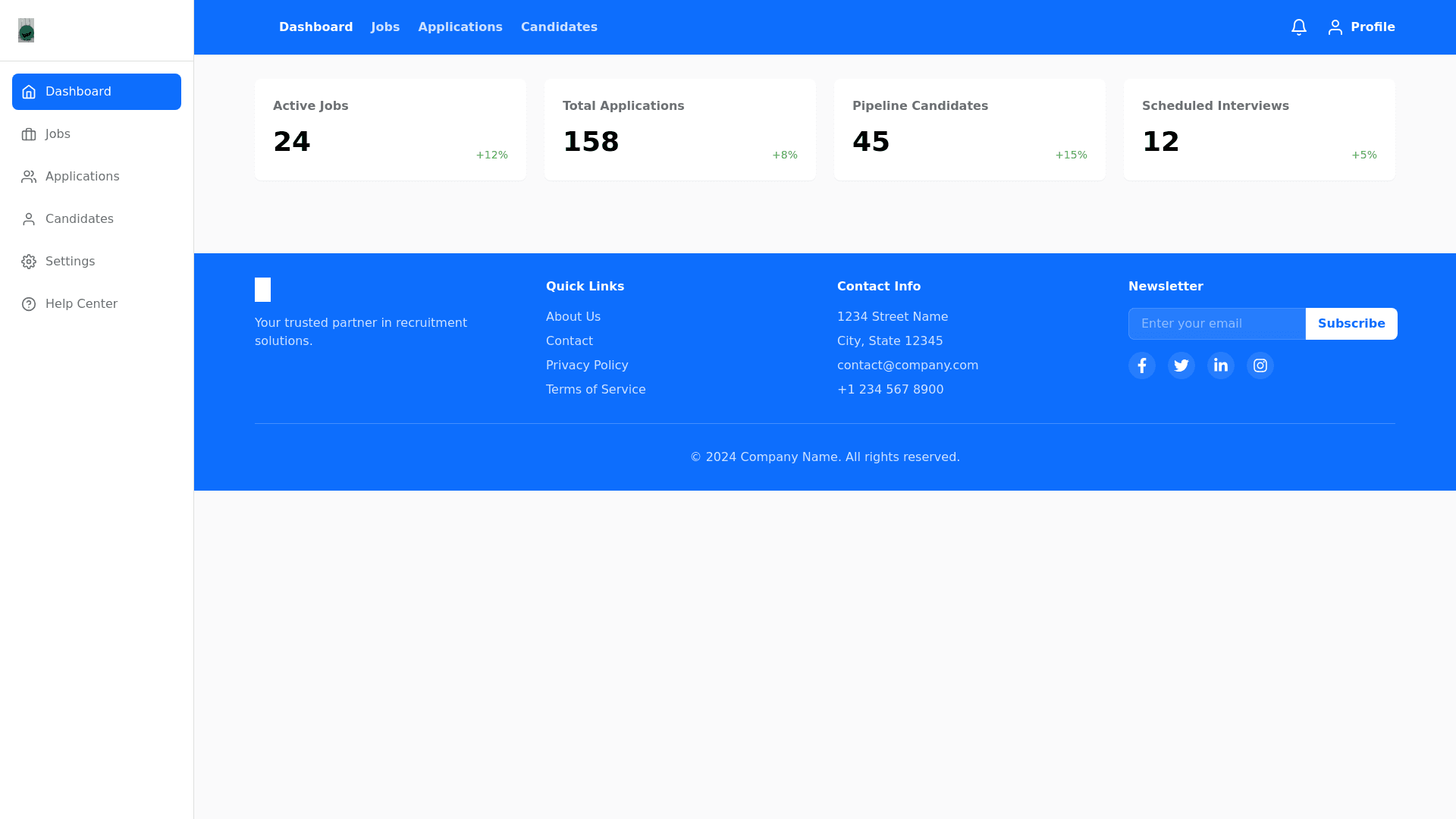Open the Twitter social icon
Image resolution: width=1456 pixels, height=819 pixels.
pyautogui.click(x=1181, y=366)
